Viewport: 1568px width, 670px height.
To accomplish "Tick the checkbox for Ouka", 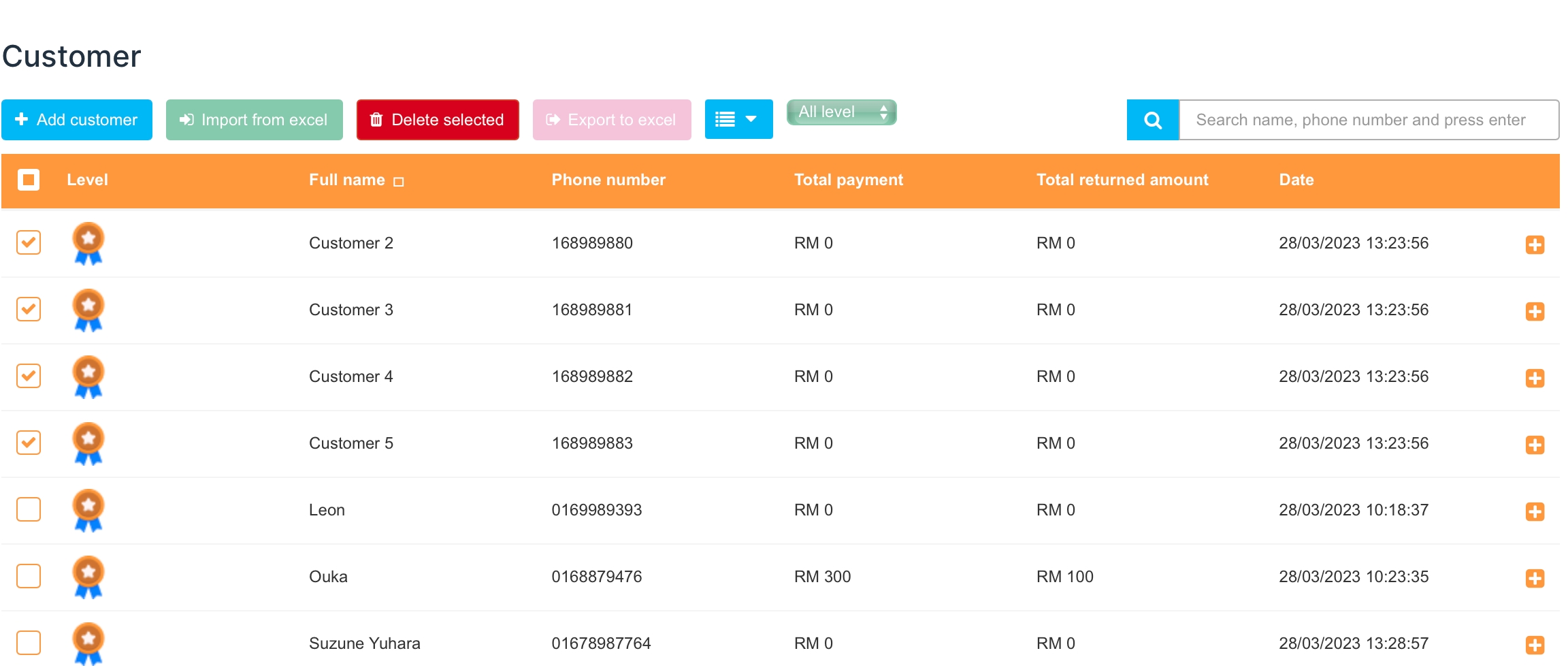I will pos(29,576).
